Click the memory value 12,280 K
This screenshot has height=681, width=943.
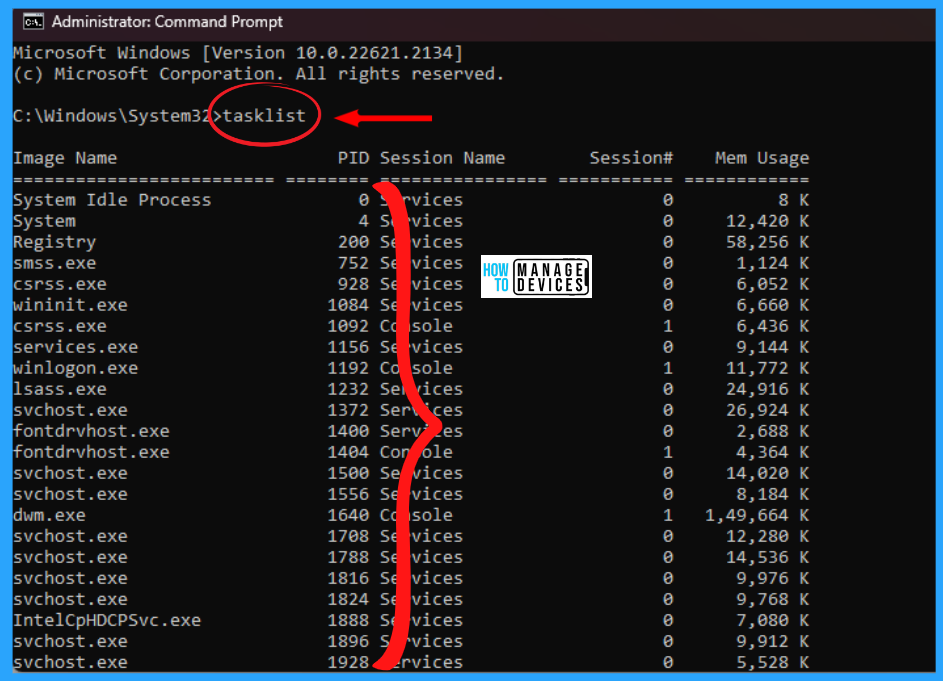(767, 537)
